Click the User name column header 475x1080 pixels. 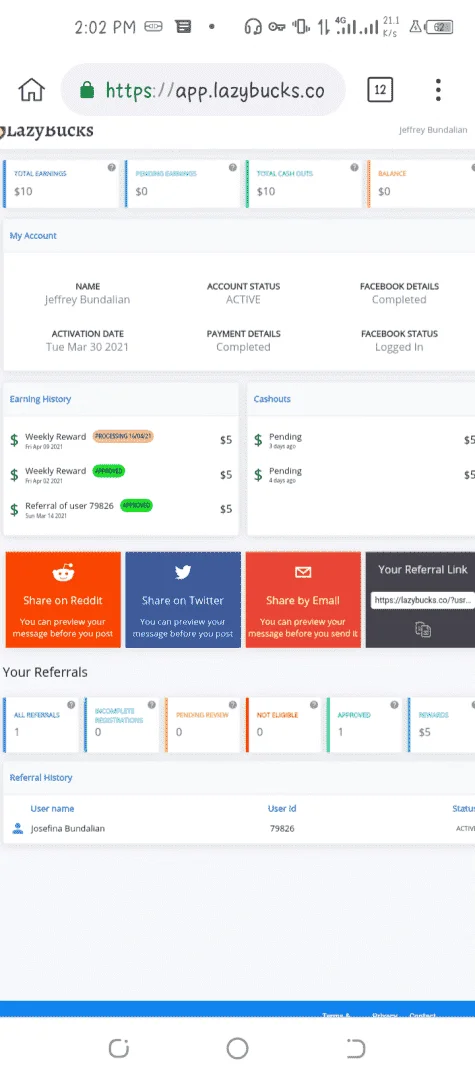52,809
